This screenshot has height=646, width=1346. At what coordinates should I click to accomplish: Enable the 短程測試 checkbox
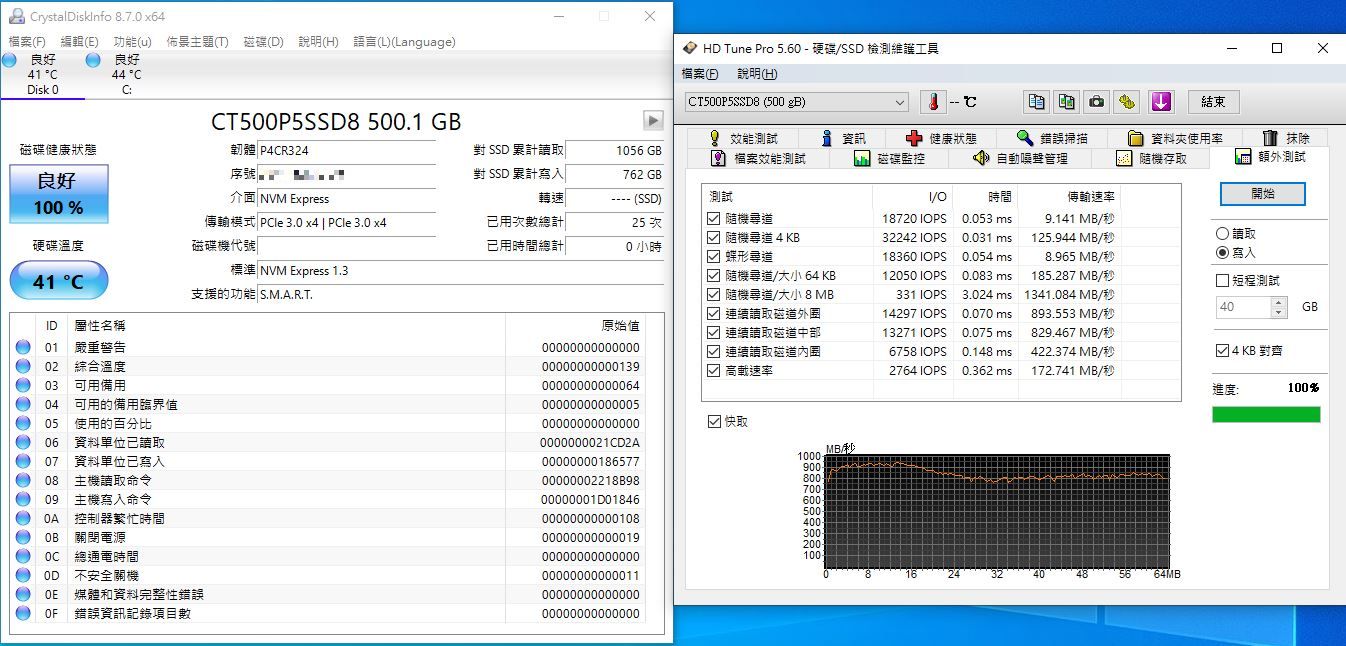pyautogui.click(x=1222, y=281)
